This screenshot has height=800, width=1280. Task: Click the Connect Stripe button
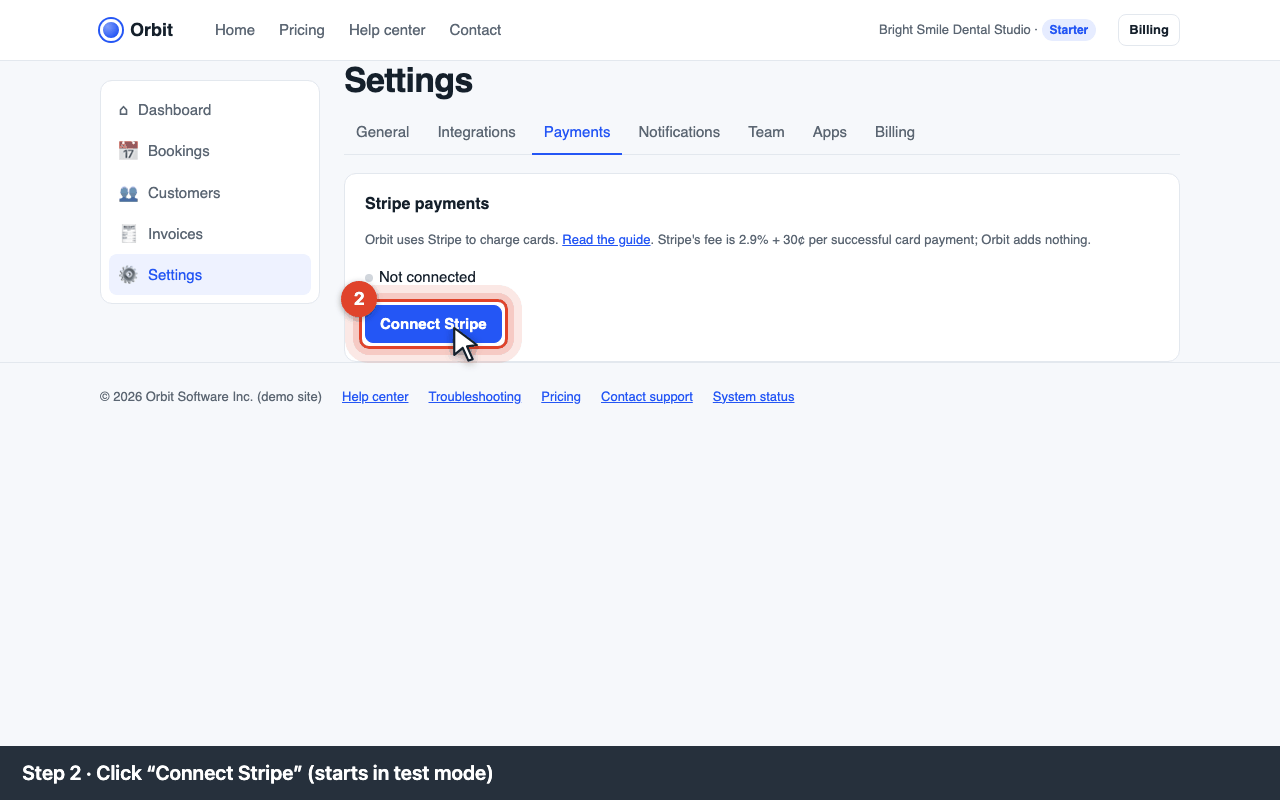[433, 324]
